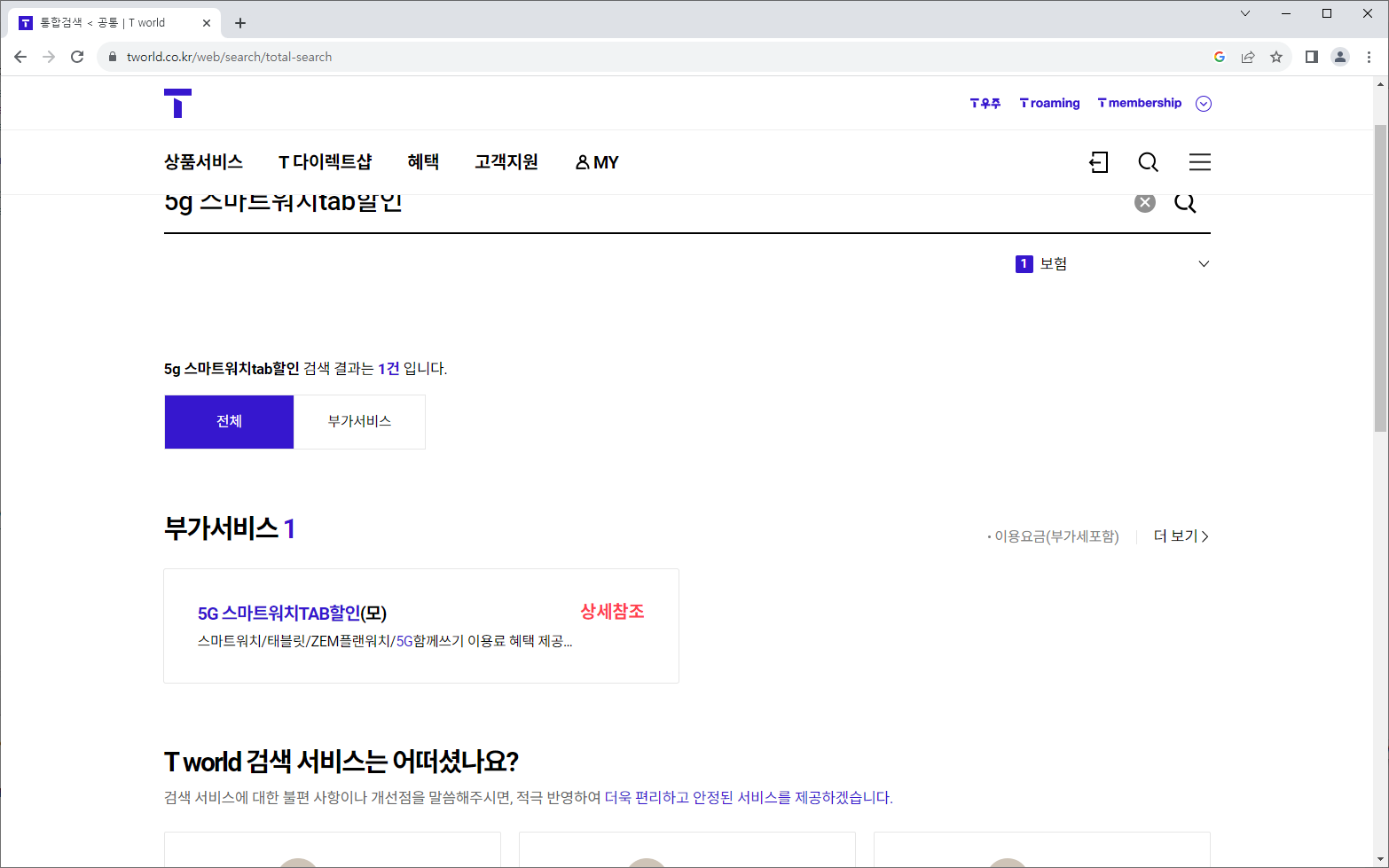
Task: Click the 부가서비스 1 section heading
Action: (230, 528)
